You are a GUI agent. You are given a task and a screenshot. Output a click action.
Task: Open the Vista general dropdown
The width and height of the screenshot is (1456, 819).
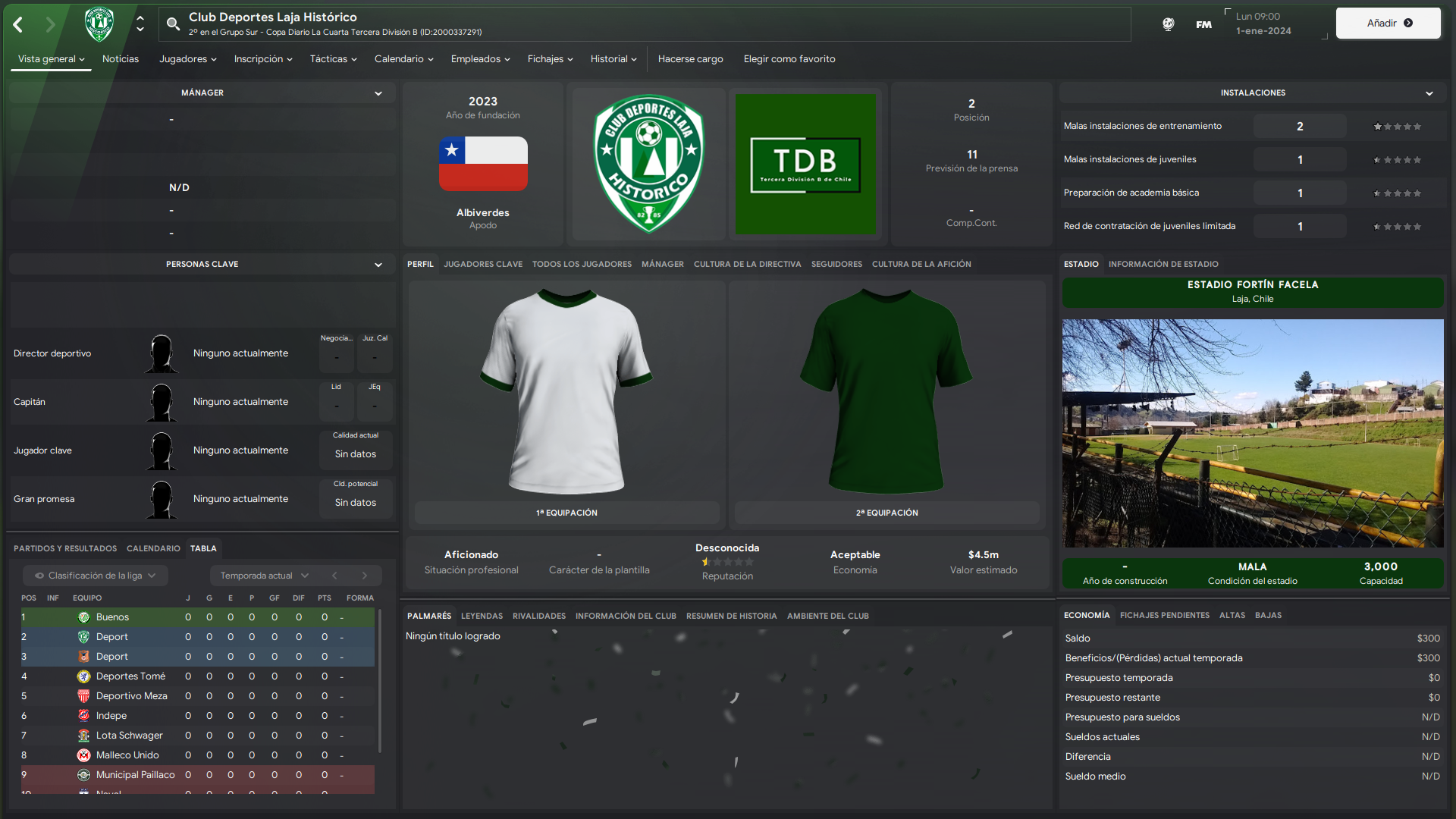[51, 59]
